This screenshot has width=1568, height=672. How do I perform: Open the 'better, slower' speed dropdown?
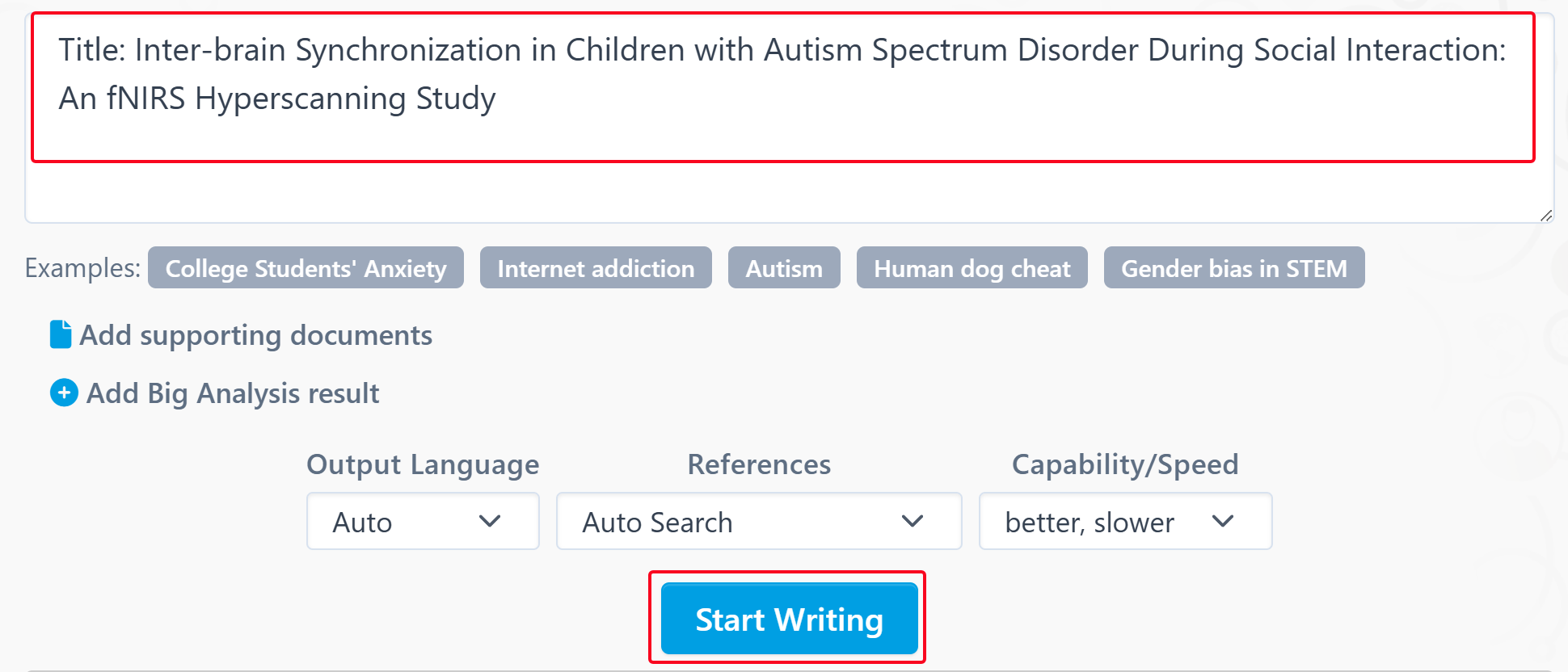[x=1124, y=522]
